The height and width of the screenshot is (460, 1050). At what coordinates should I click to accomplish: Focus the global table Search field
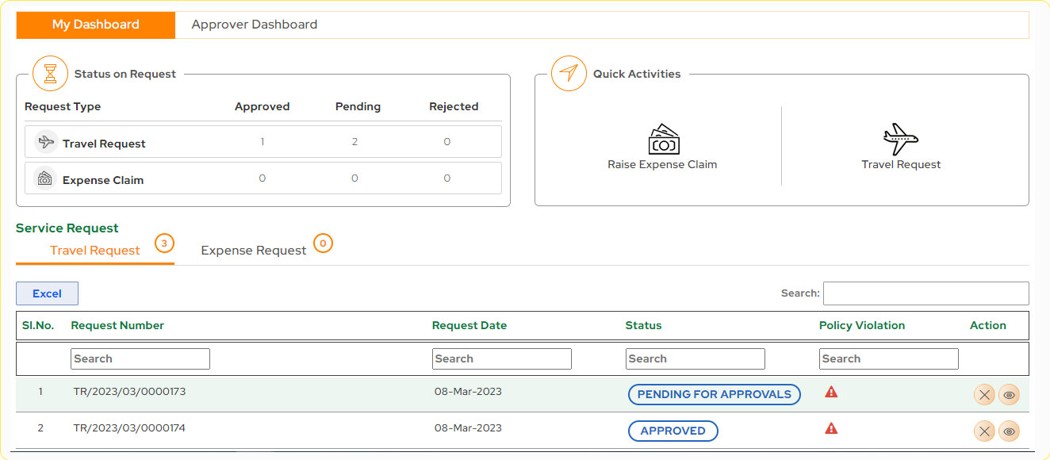(x=925, y=293)
